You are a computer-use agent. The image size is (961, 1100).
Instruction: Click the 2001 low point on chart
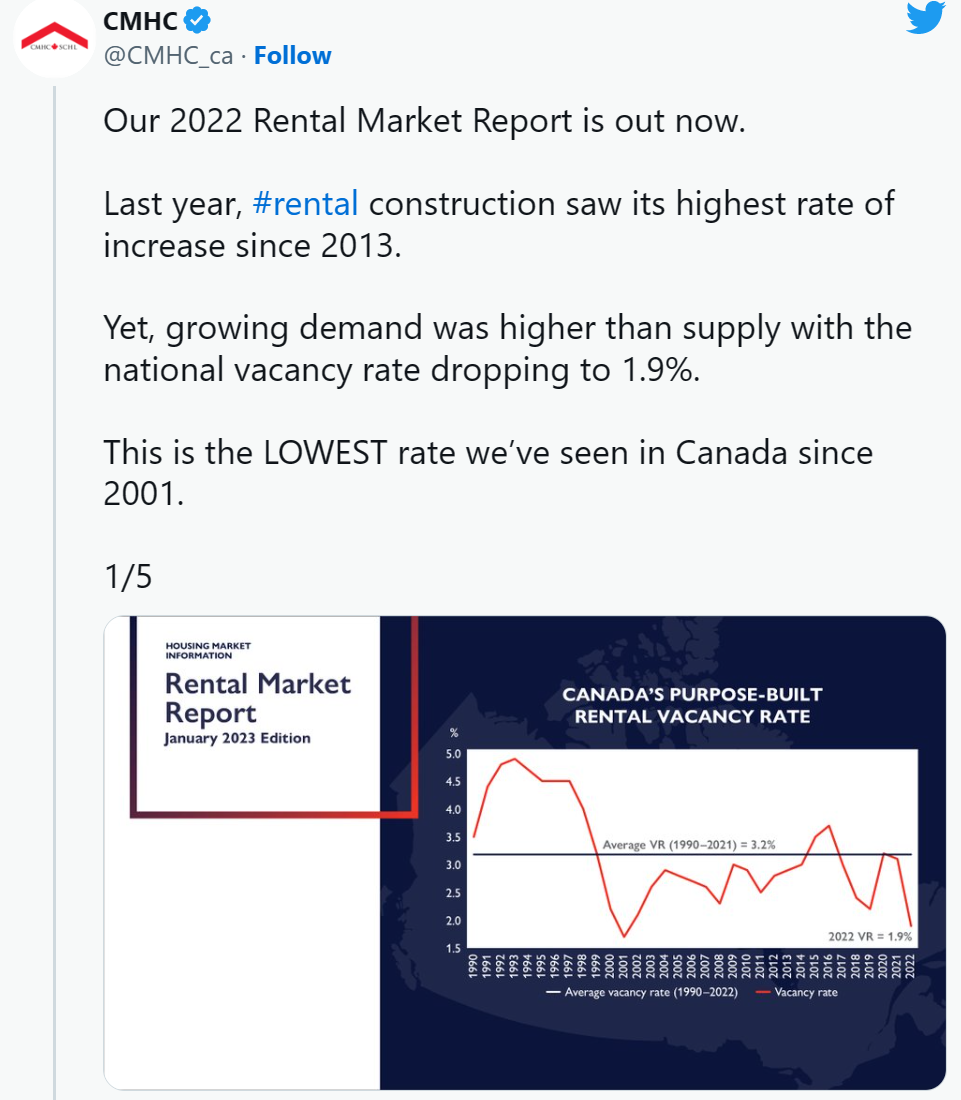[624, 937]
